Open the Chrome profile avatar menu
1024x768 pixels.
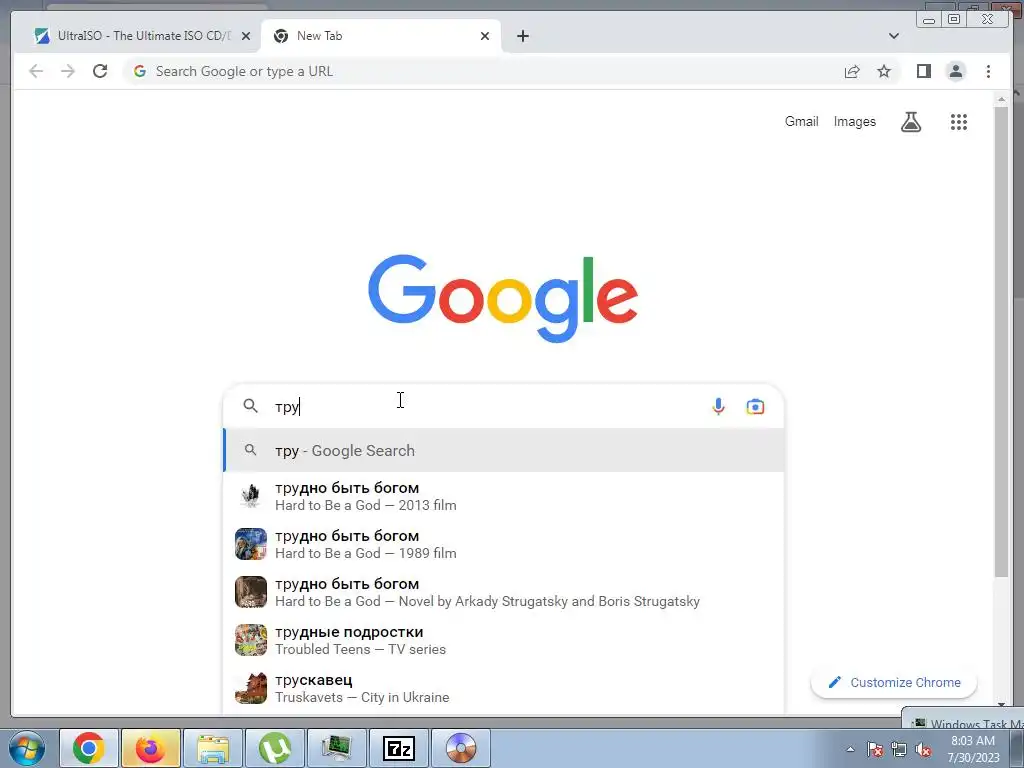pyautogui.click(x=955, y=71)
